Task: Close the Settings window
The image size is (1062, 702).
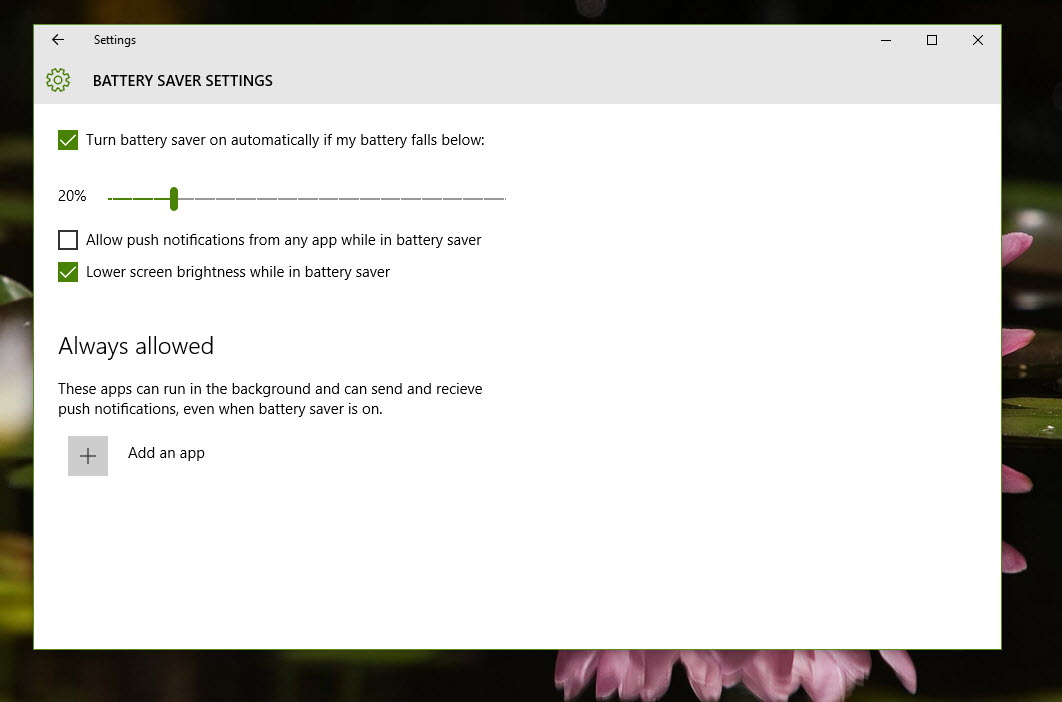Action: coord(977,40)
